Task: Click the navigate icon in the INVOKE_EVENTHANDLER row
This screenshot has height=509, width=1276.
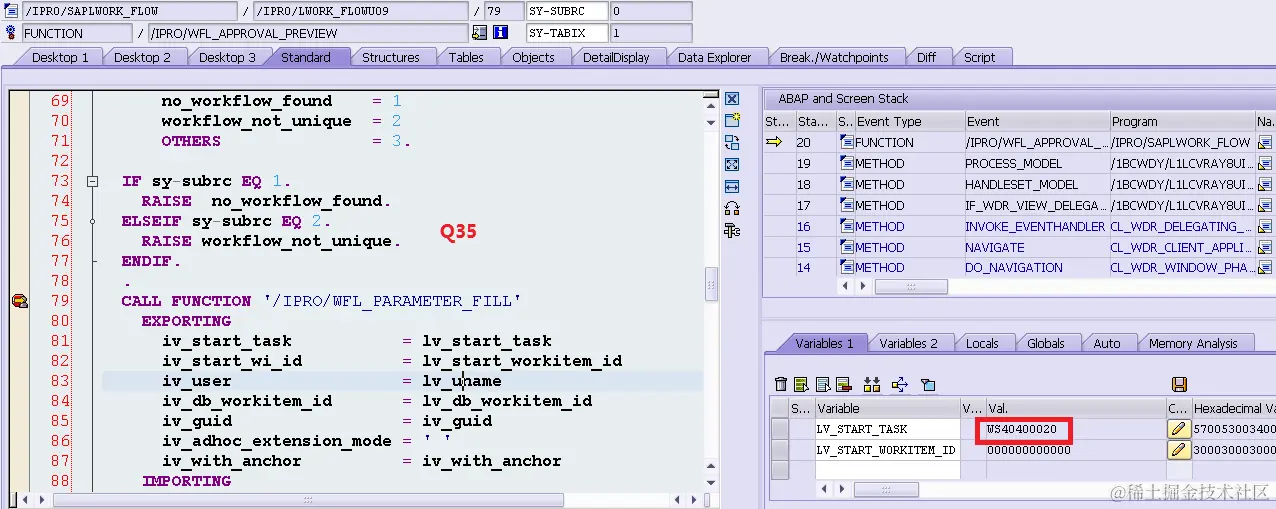Action: pyautogui.click(x=1265, y=227)
